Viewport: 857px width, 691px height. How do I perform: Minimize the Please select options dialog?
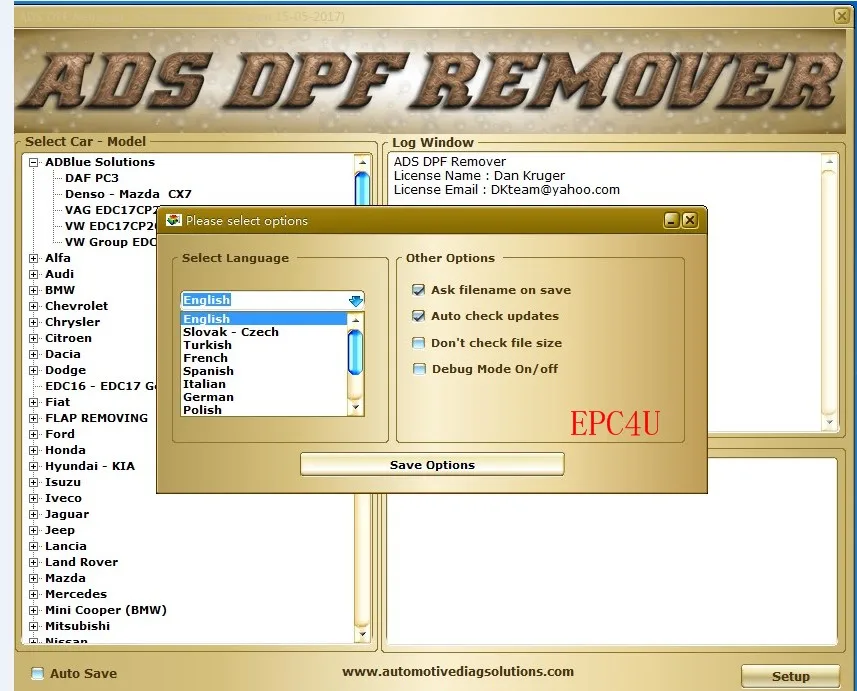point(671,220)
